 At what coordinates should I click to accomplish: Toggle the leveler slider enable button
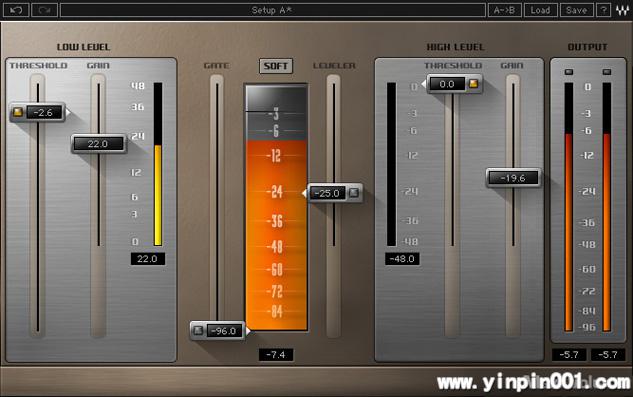(354, 193)
